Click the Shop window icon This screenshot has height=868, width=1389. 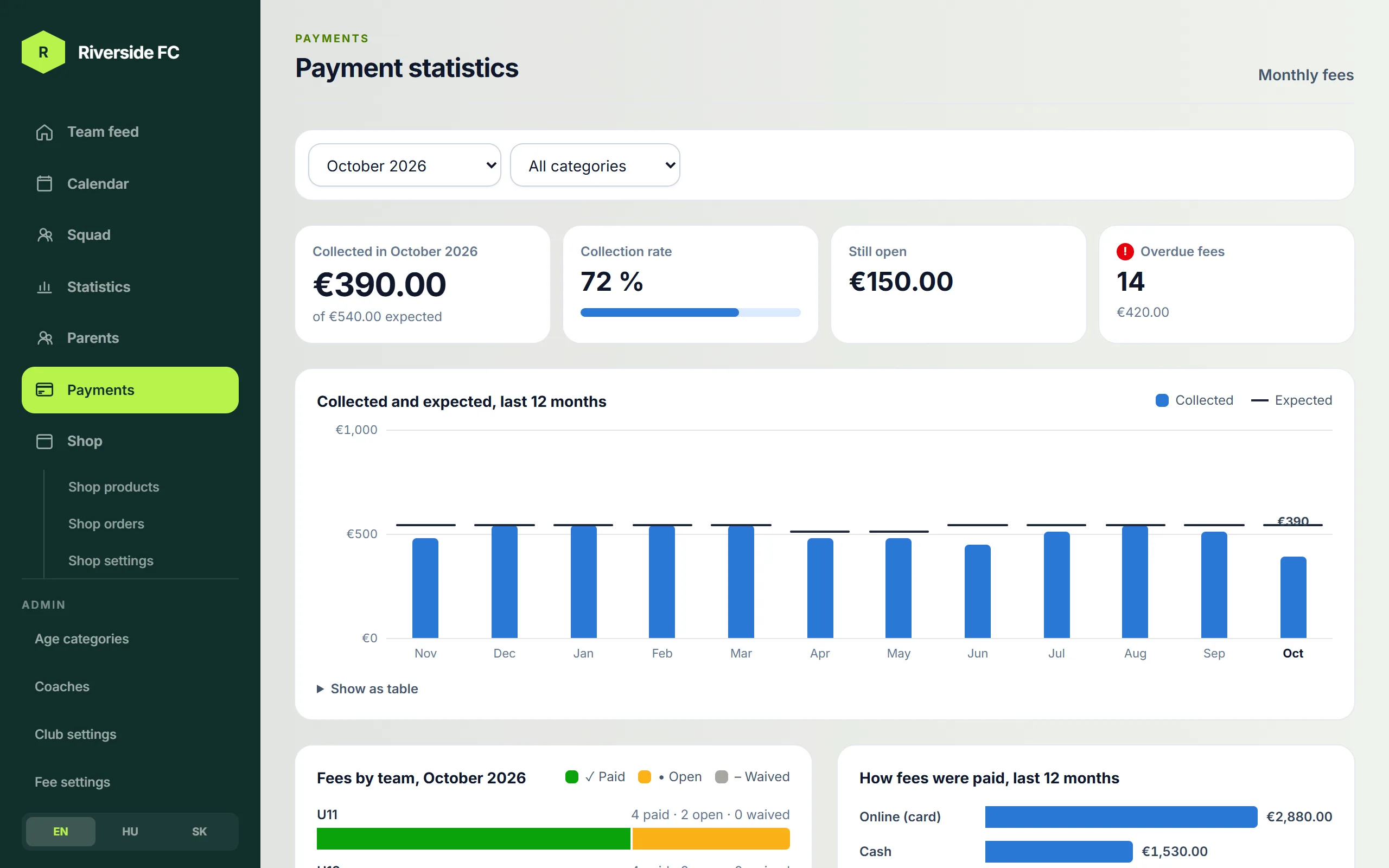44,442
